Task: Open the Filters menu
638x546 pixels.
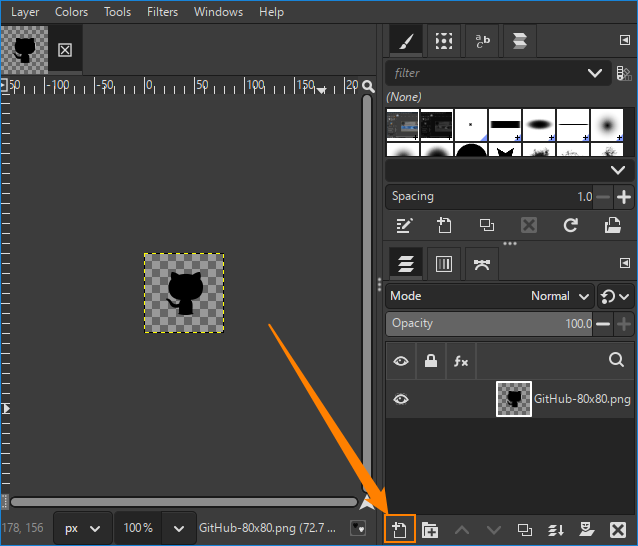Action: click(x=162, y=12)
